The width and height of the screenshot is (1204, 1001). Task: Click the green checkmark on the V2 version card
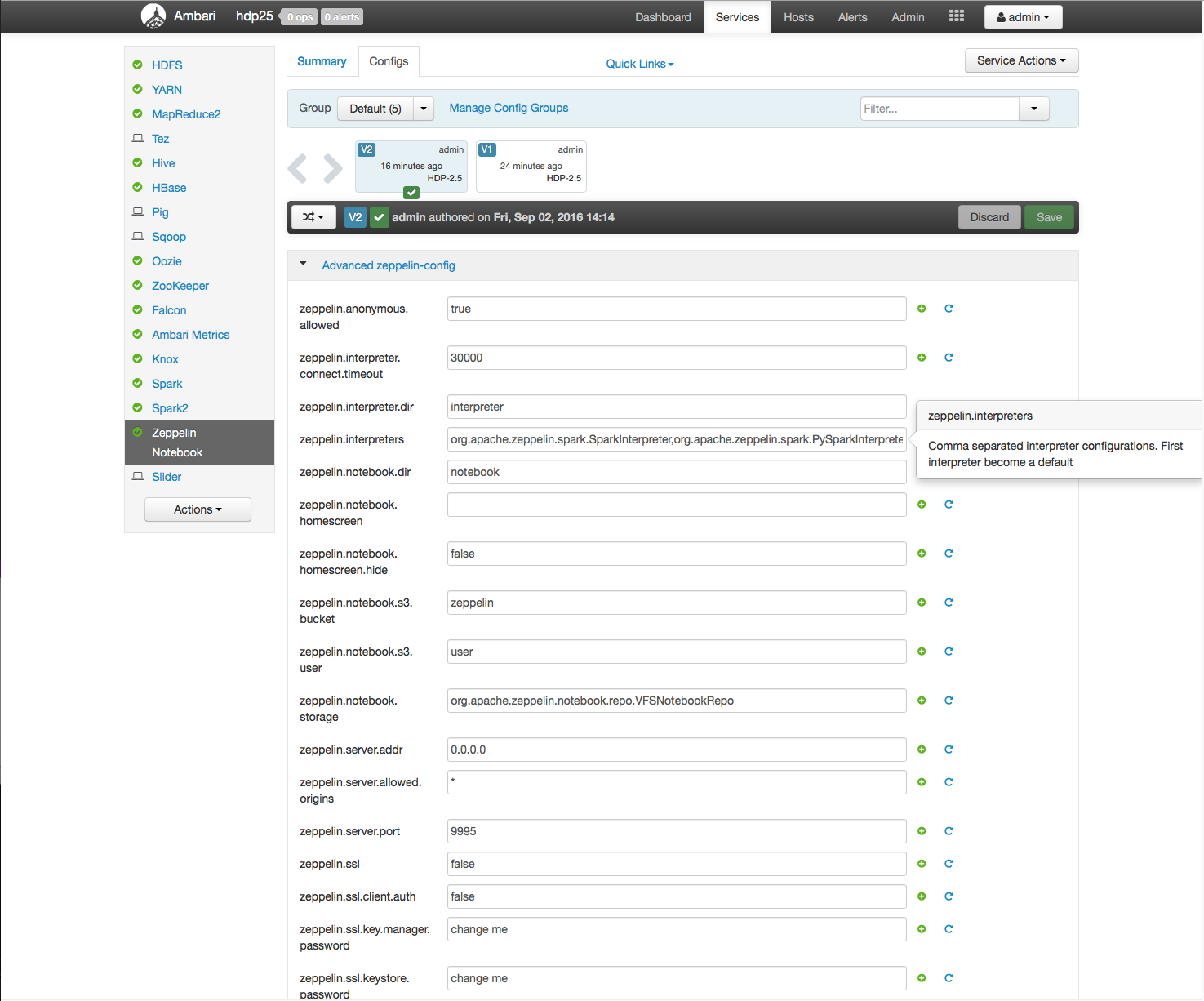click(411, 193)
